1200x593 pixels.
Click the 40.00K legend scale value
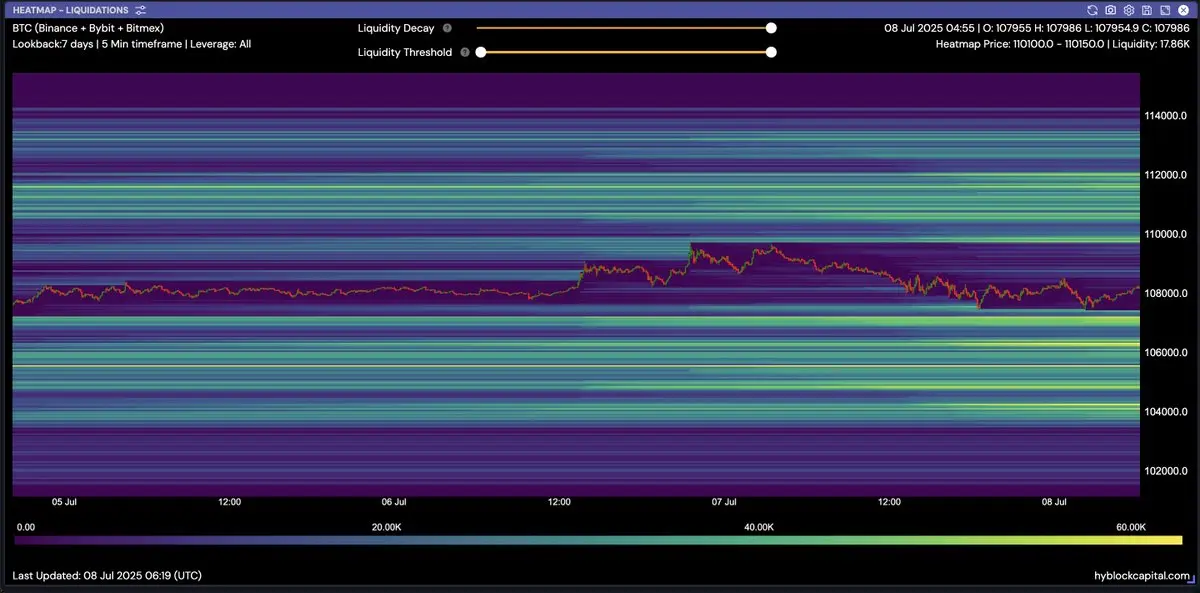pos(759,526)
